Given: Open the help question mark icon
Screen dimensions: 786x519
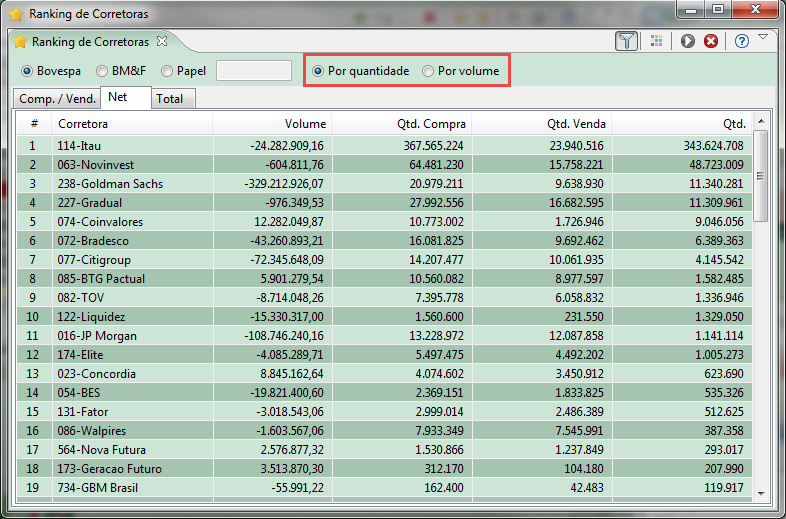Looking at the screenshot, I should [x=742, y=41].
